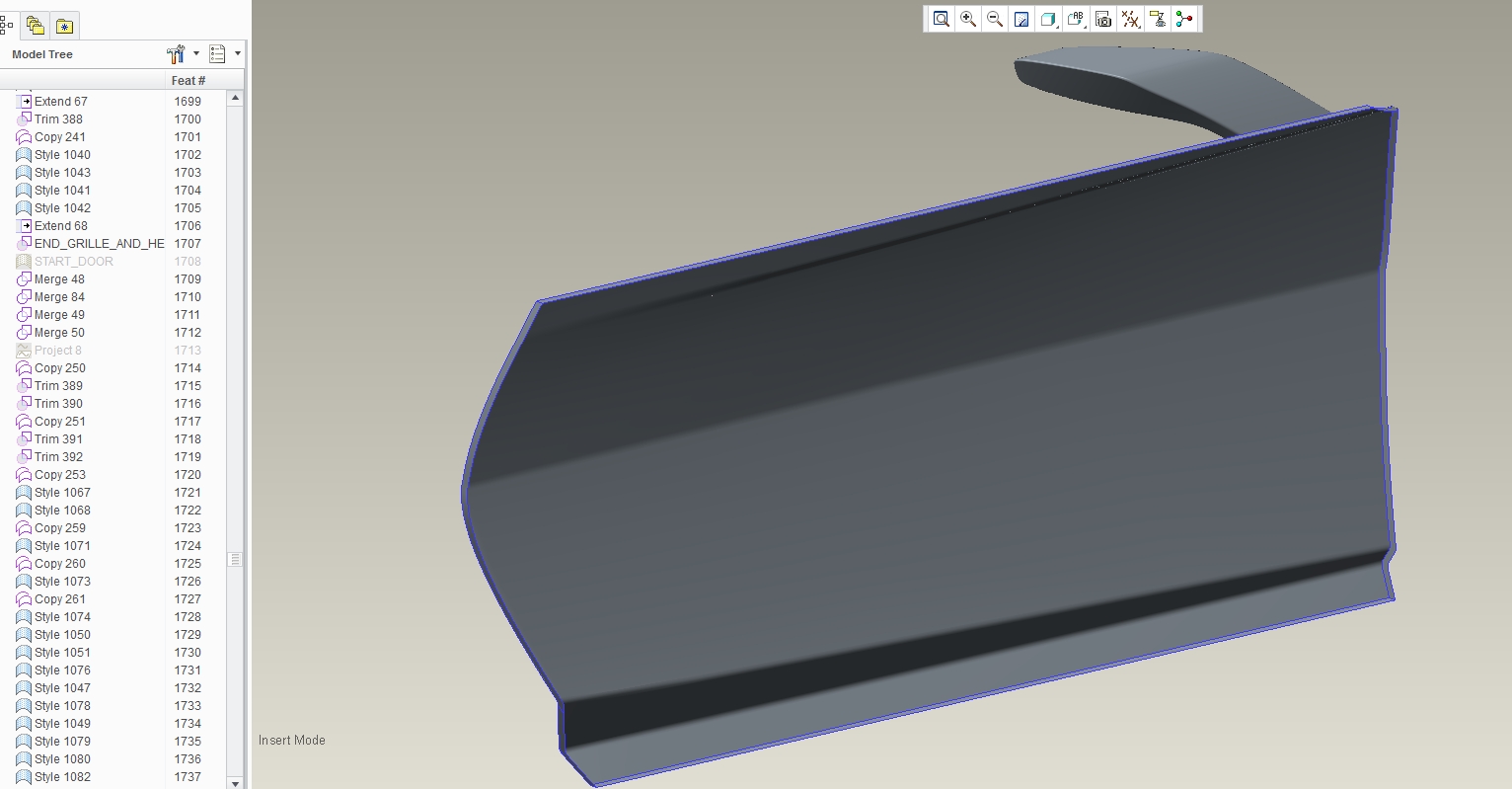1512x789 pixels.
Task: Select Merge 84 in the tree
Action: [59, 297]
